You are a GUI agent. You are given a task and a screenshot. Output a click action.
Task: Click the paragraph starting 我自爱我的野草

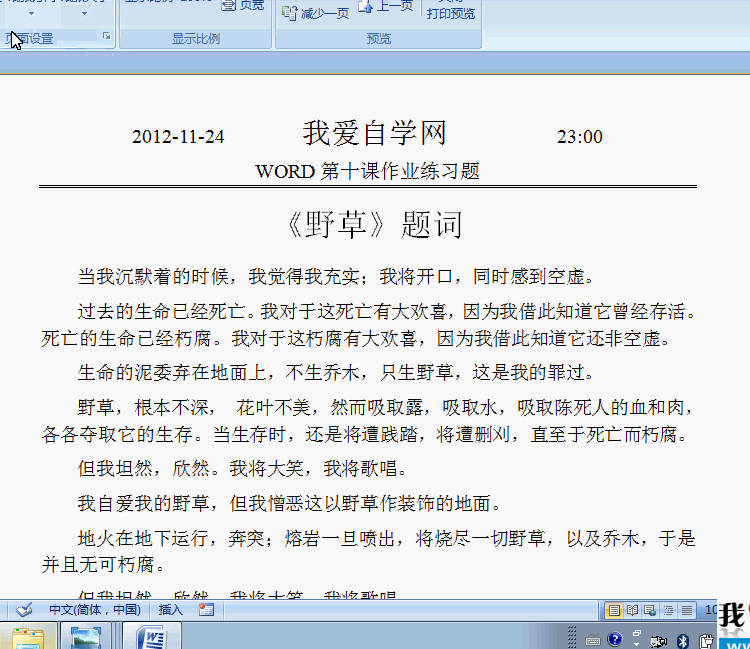pos(289,503)
